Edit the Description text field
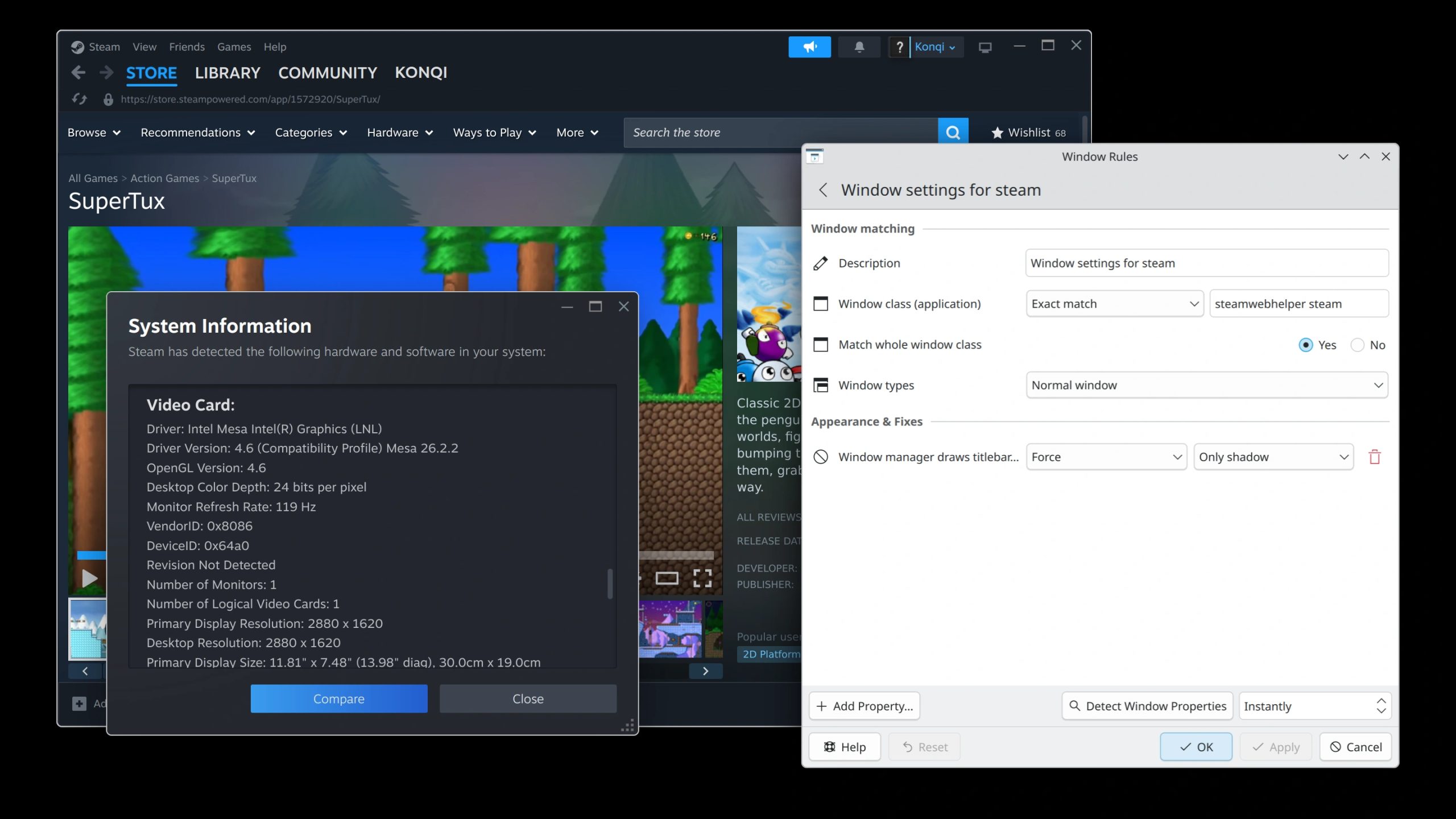This screenshot has width=1456, height=819. [1206, 263]
